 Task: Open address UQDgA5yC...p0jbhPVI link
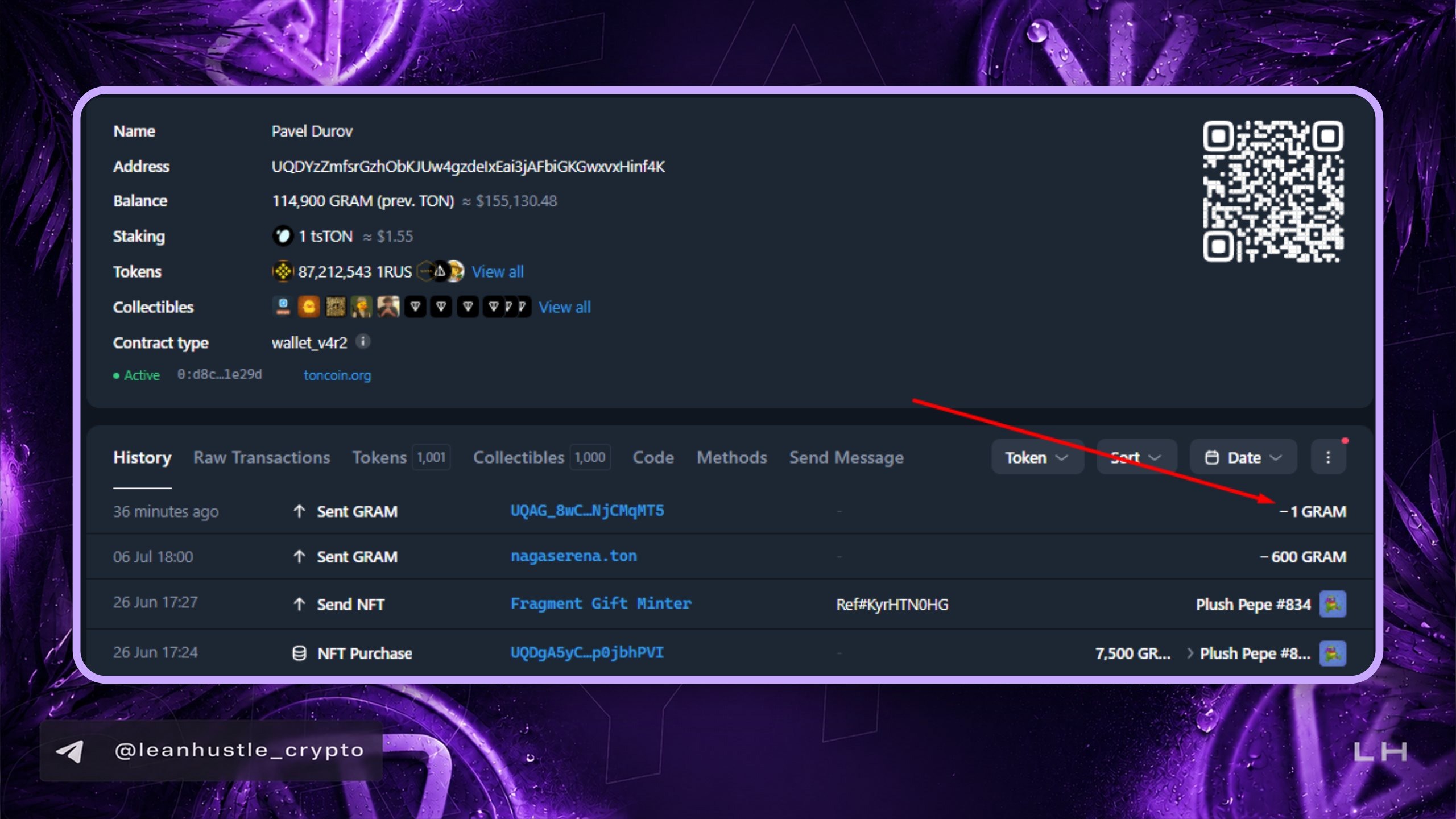coord(588,652)
